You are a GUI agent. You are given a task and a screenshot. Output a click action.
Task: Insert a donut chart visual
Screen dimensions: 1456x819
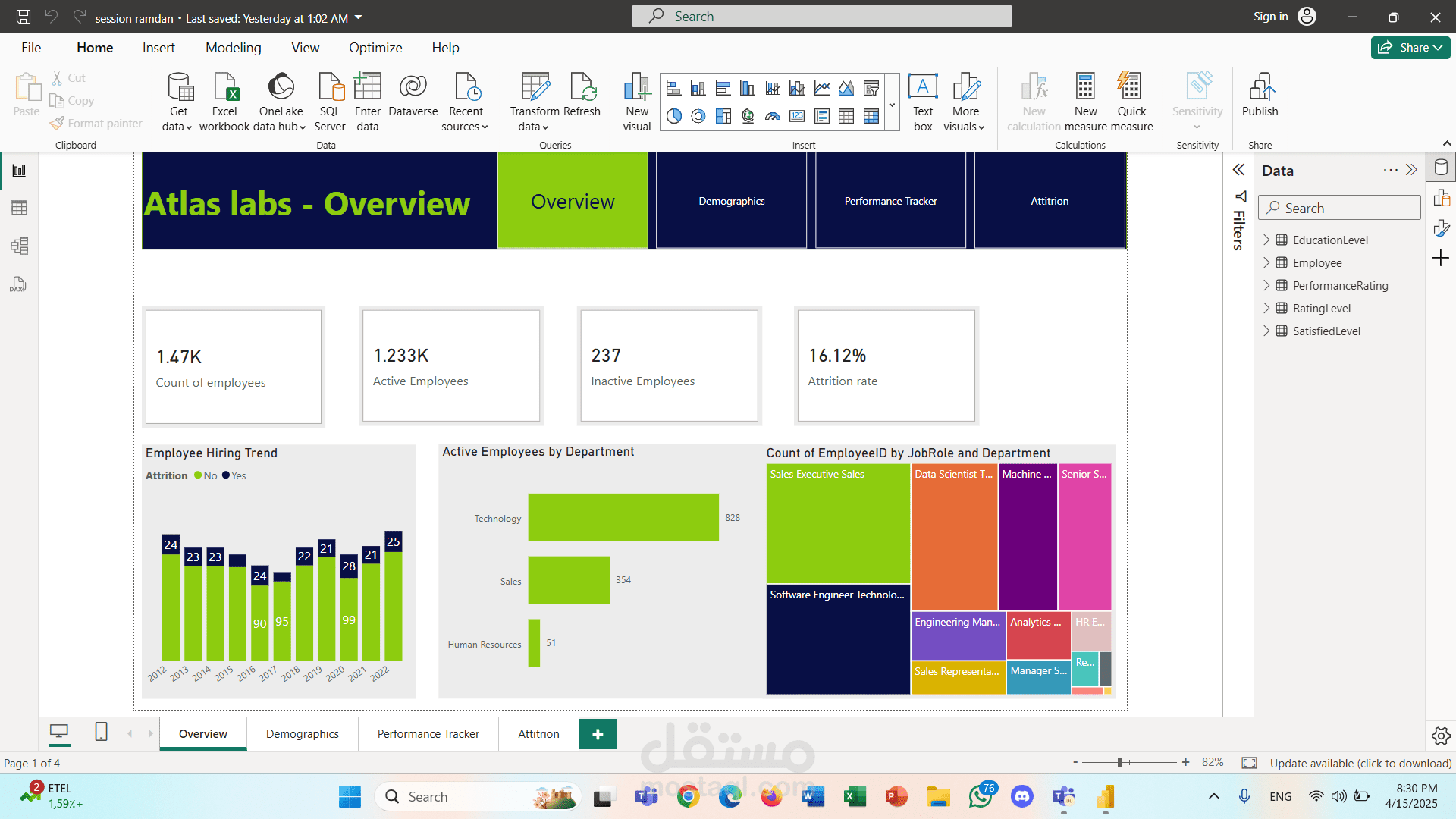(698, 116)
